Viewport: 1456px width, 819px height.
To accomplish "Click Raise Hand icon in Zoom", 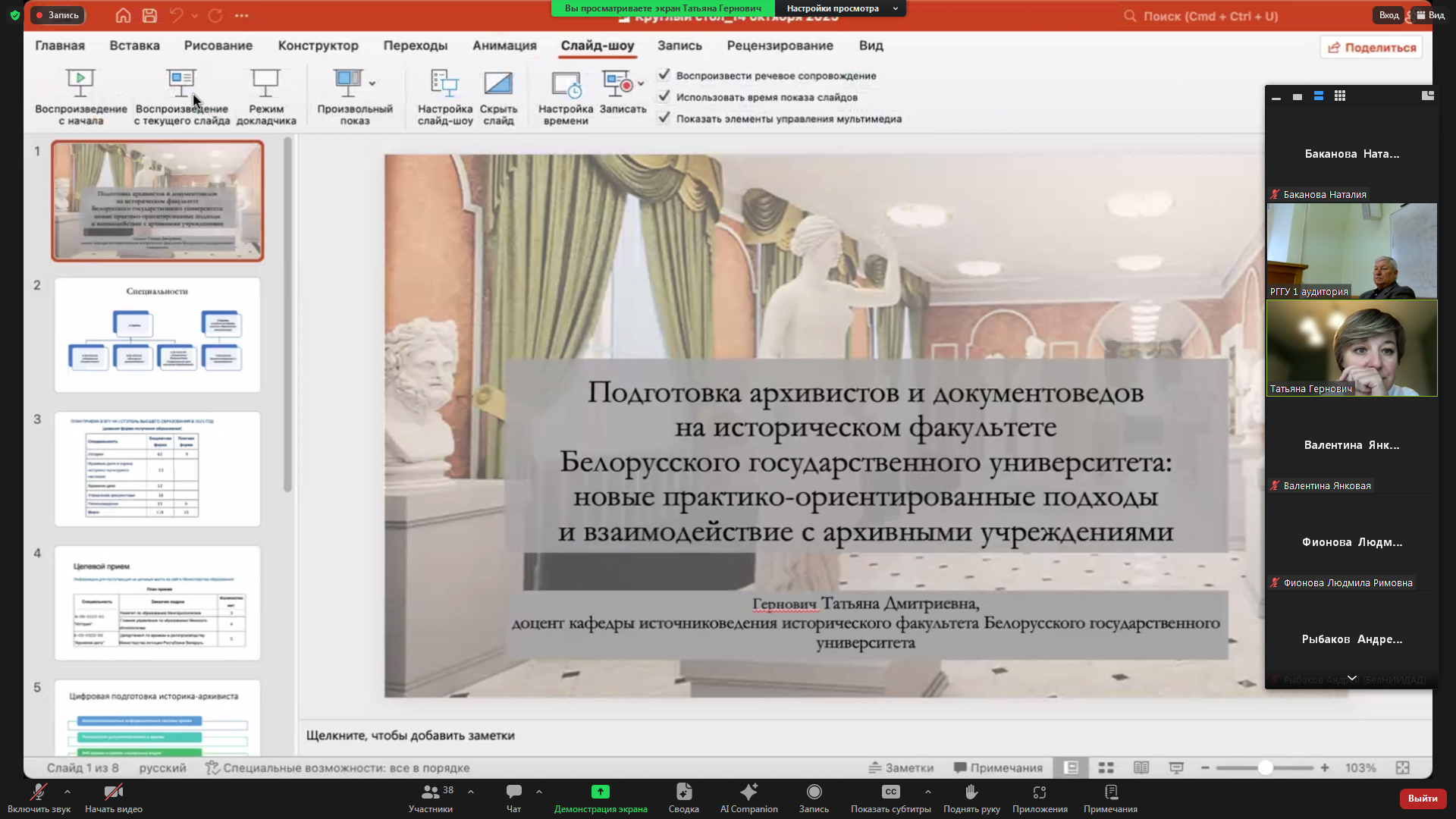I will (x=971, y=792).
